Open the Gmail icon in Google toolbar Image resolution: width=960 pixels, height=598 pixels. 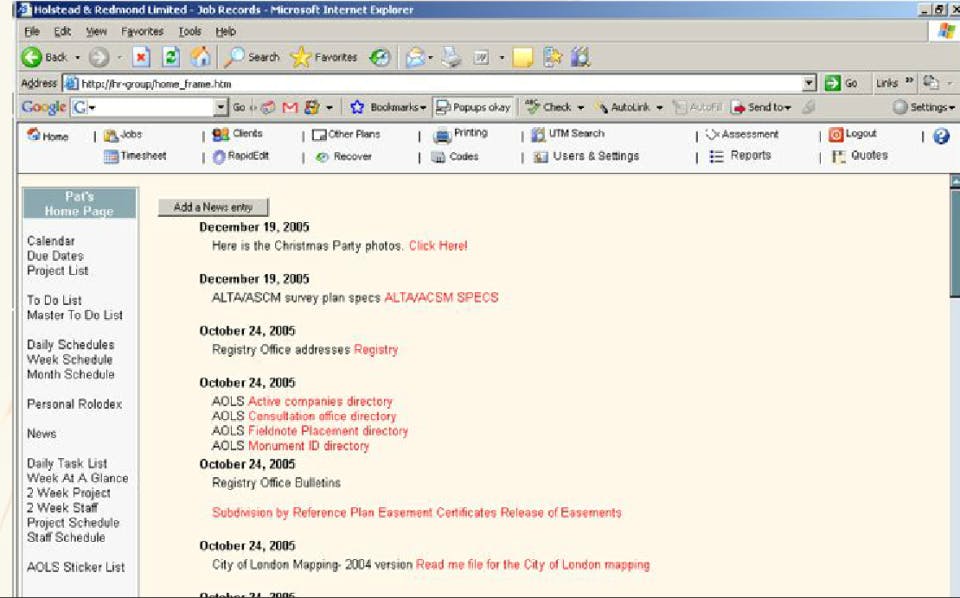tap(290, 108)
